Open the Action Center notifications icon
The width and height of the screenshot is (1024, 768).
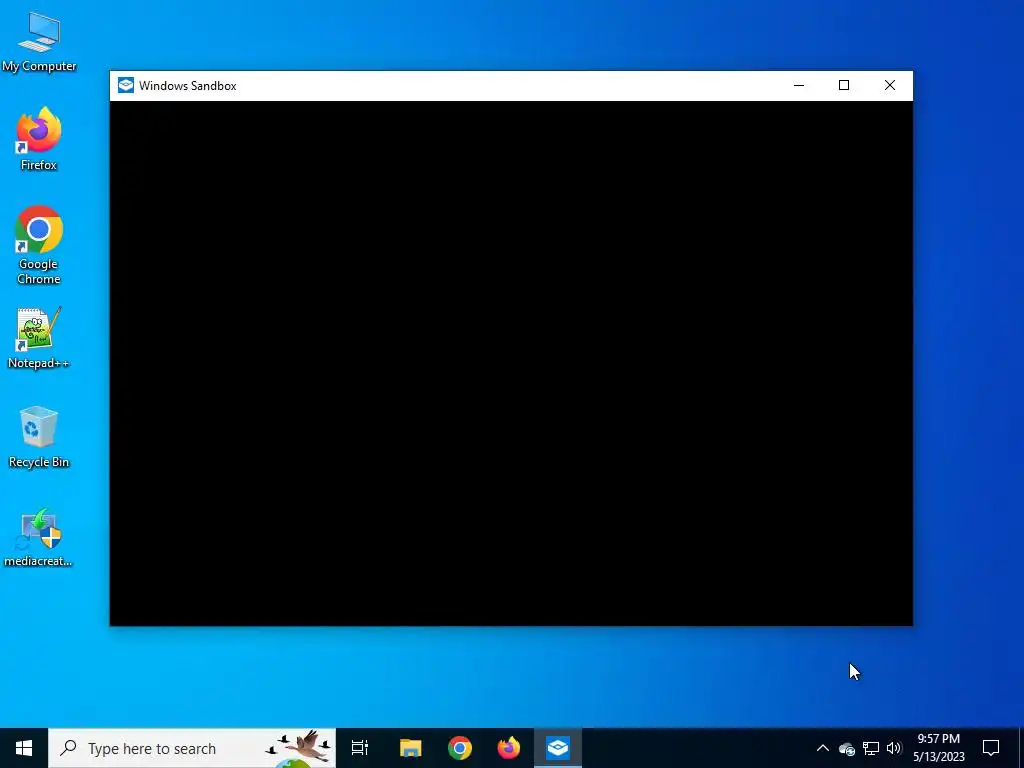[991, 748]
